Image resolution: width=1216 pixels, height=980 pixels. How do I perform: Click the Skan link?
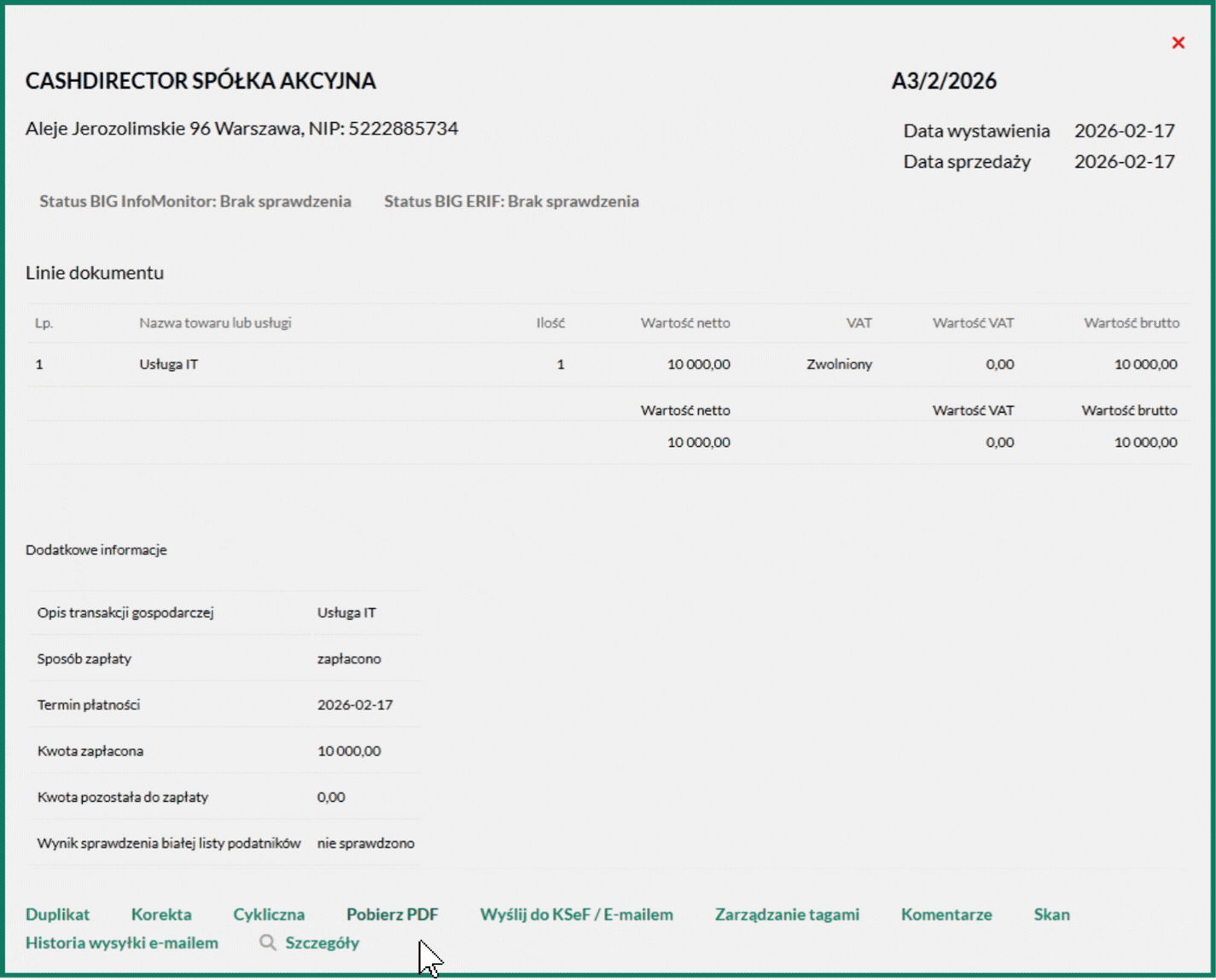pos(1051,914)
